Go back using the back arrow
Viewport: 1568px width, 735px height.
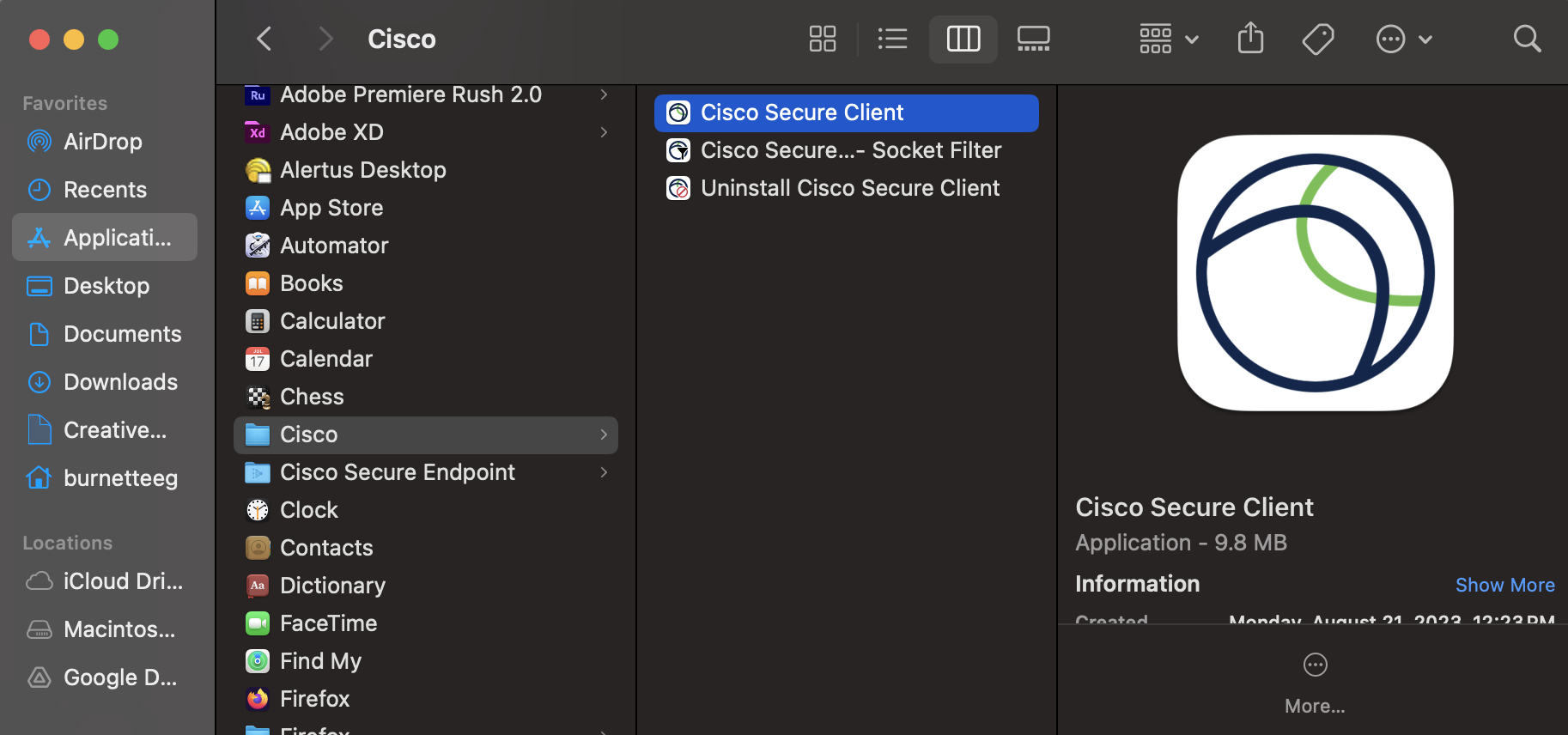pyautogui.click(x=264, y=39)
